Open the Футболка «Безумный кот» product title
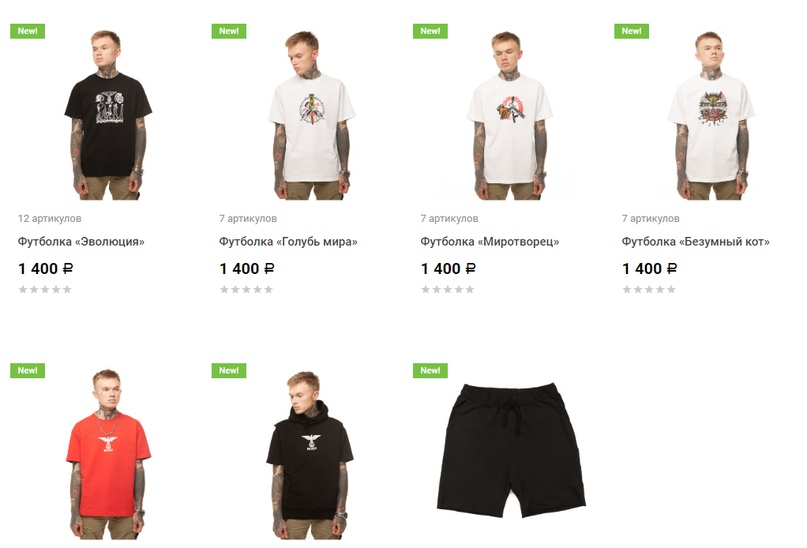This screenshot has height=548, width=807. [696, 241]
